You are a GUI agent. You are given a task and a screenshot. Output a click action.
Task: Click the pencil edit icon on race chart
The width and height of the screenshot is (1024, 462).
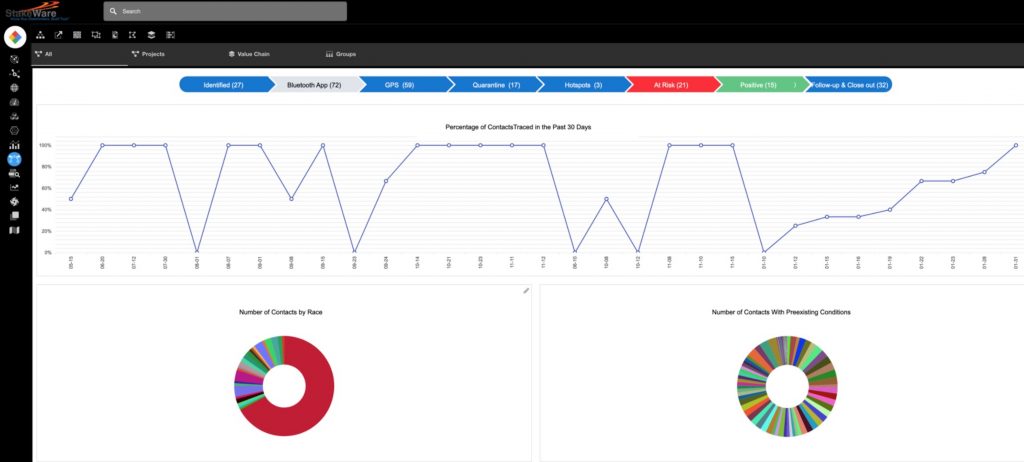pyautogui.click(x=526, y=291)
